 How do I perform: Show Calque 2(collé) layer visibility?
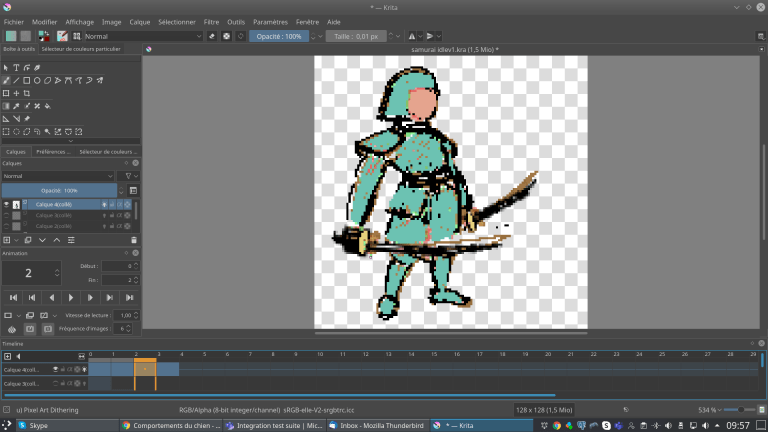[x=6, y=226]
